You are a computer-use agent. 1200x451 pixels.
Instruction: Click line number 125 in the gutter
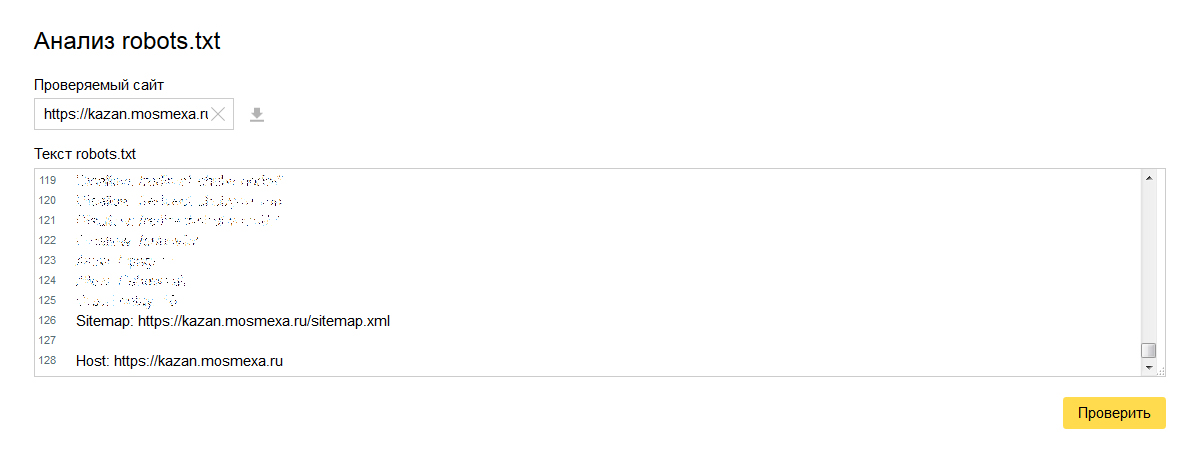pyautogui.click(x=47, y=300)
